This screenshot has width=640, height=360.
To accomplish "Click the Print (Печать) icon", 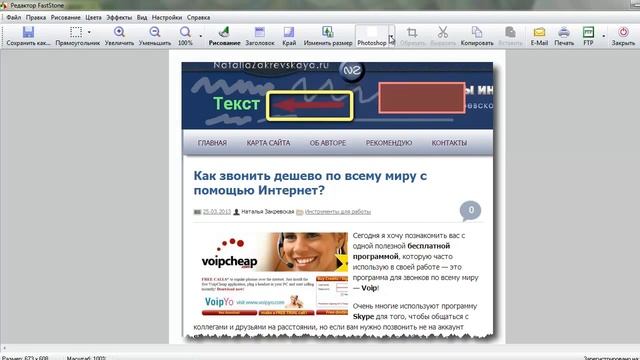I will tap(564, 32).
